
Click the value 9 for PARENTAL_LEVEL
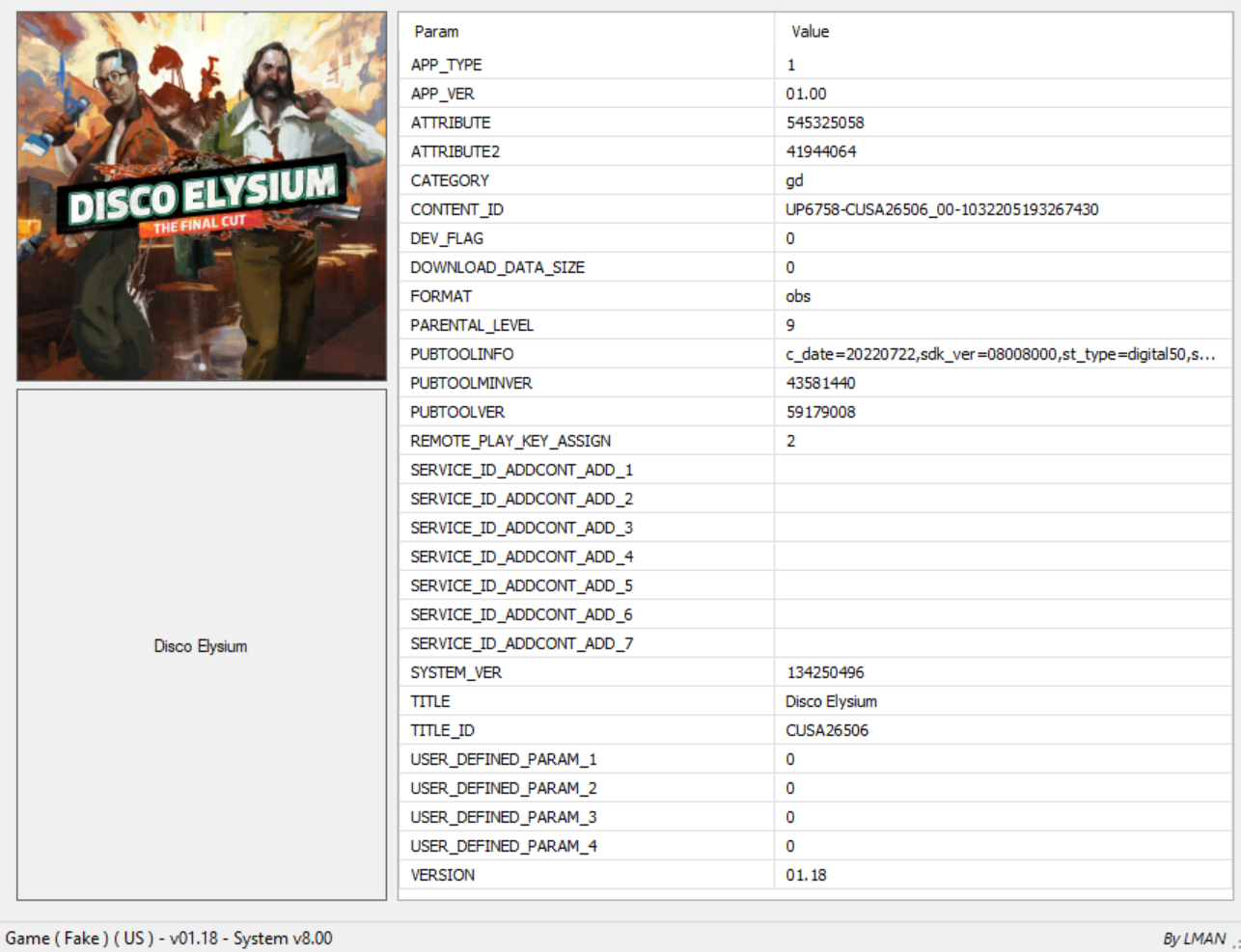coord(790,325)
